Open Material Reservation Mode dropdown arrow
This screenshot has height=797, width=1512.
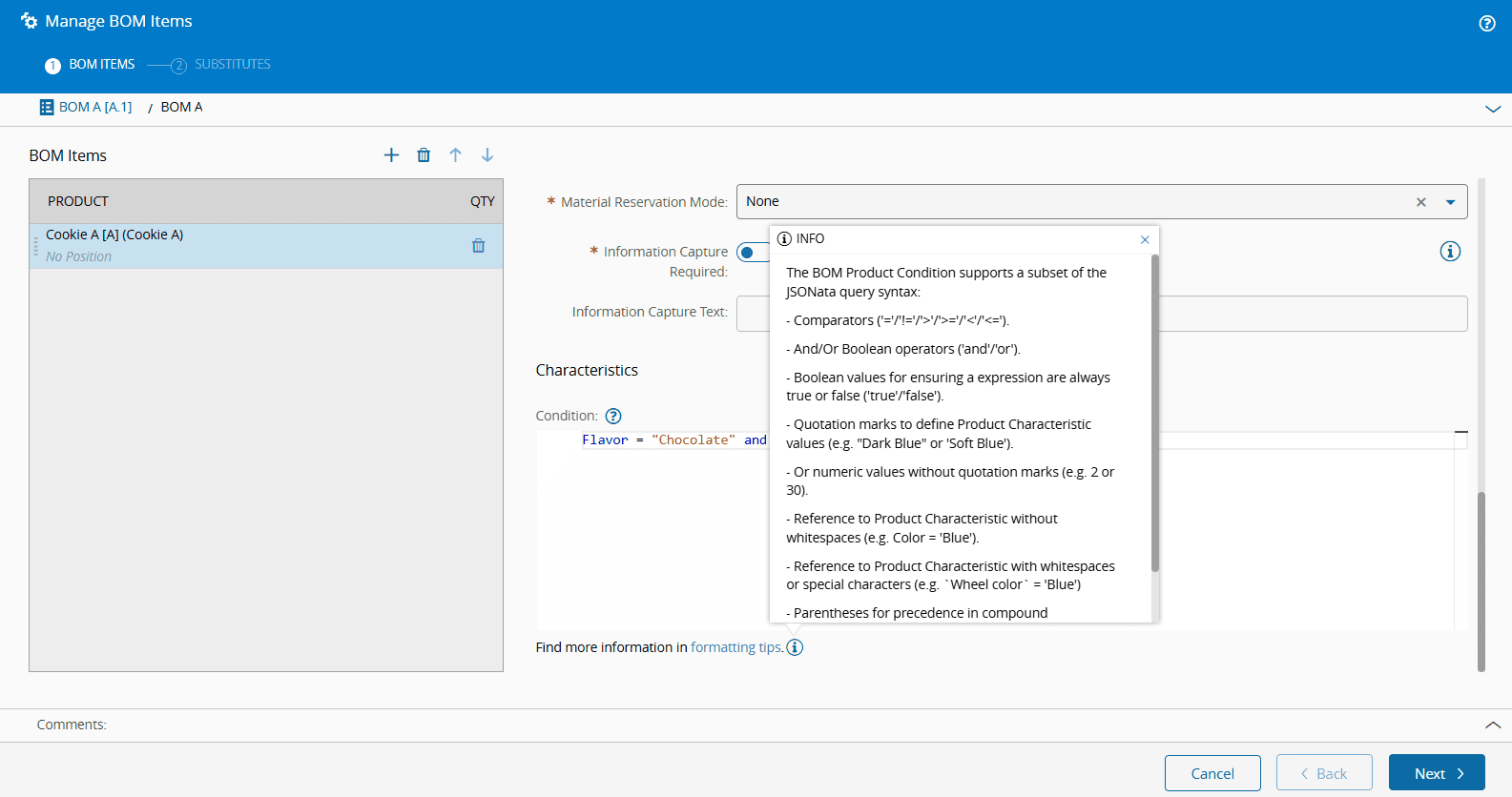coord(1450,202)
